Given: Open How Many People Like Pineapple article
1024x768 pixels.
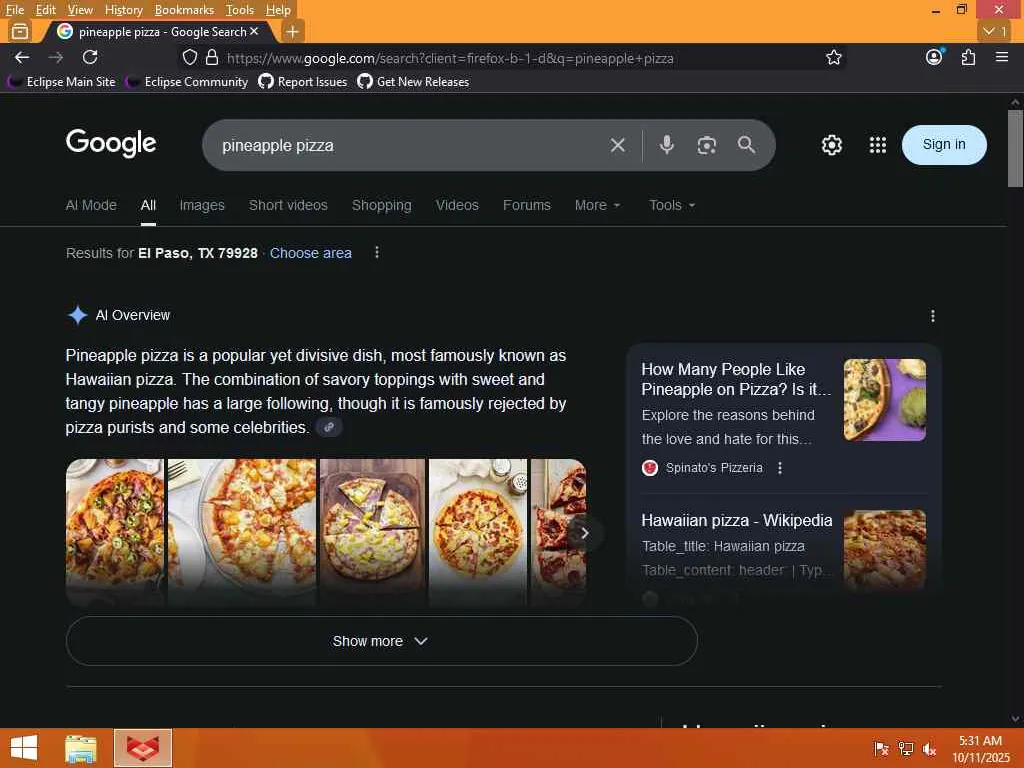Looking at the screenshot, I should [736, 379].
